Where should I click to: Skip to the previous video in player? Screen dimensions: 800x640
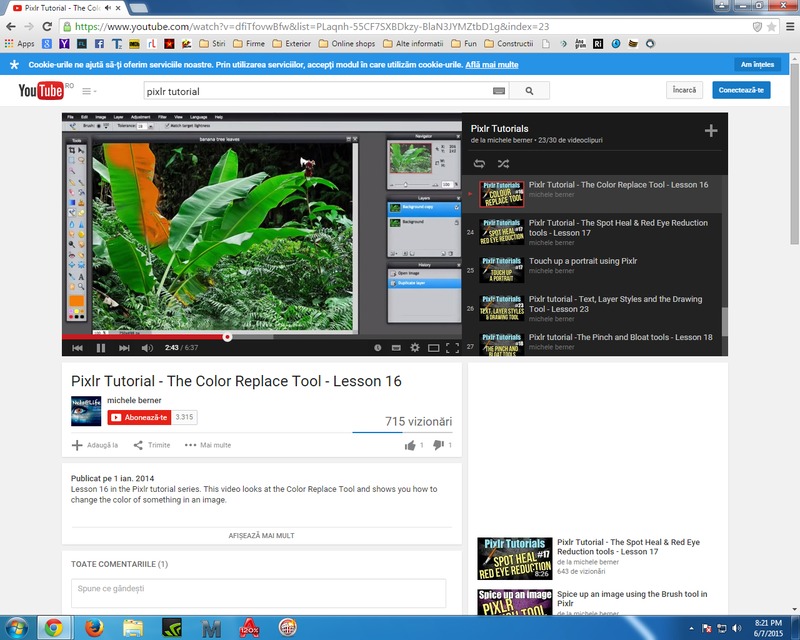click(x=78, y=348)
